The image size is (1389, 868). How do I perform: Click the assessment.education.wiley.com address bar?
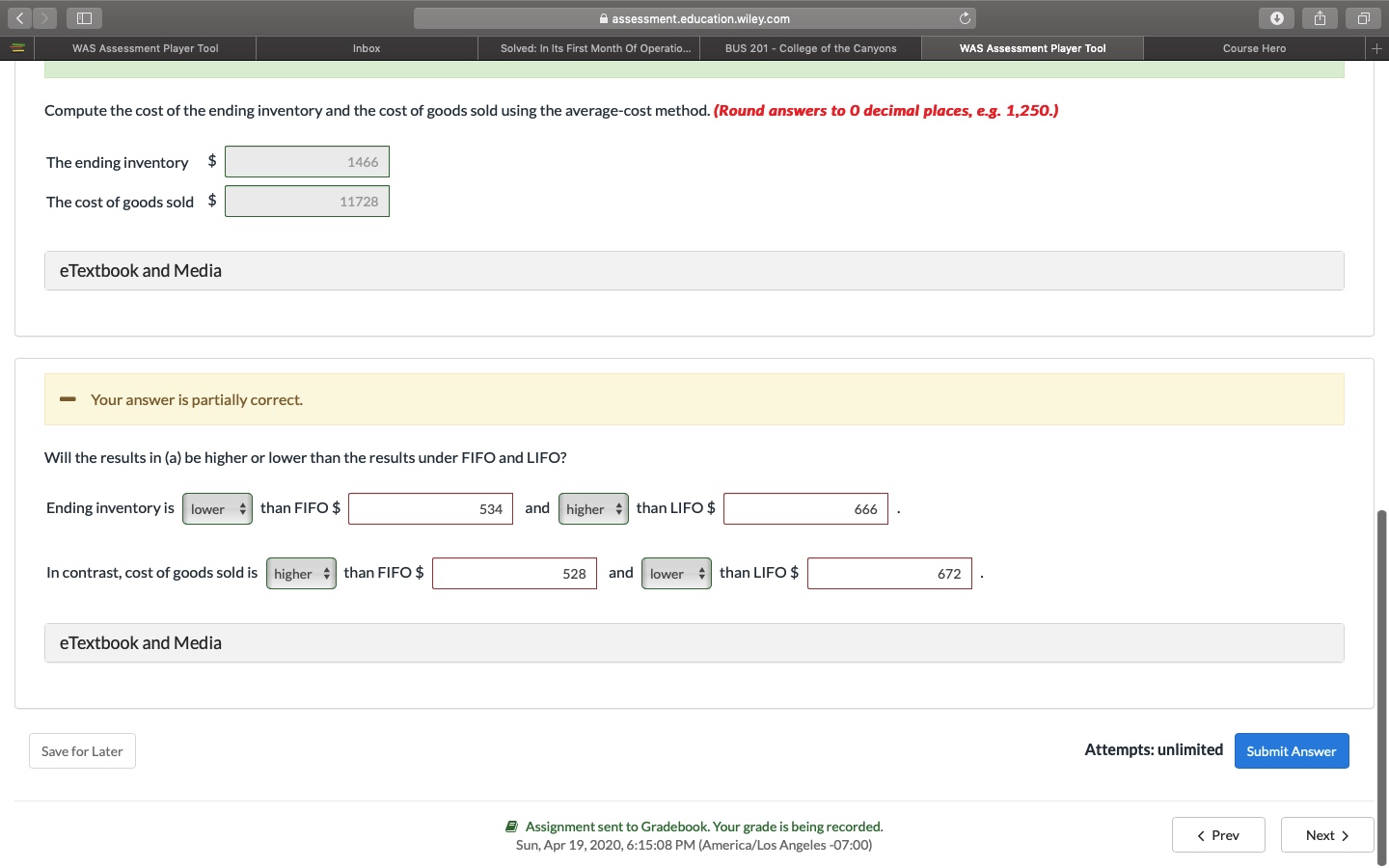pyautogui.click(x=694, y=18)
